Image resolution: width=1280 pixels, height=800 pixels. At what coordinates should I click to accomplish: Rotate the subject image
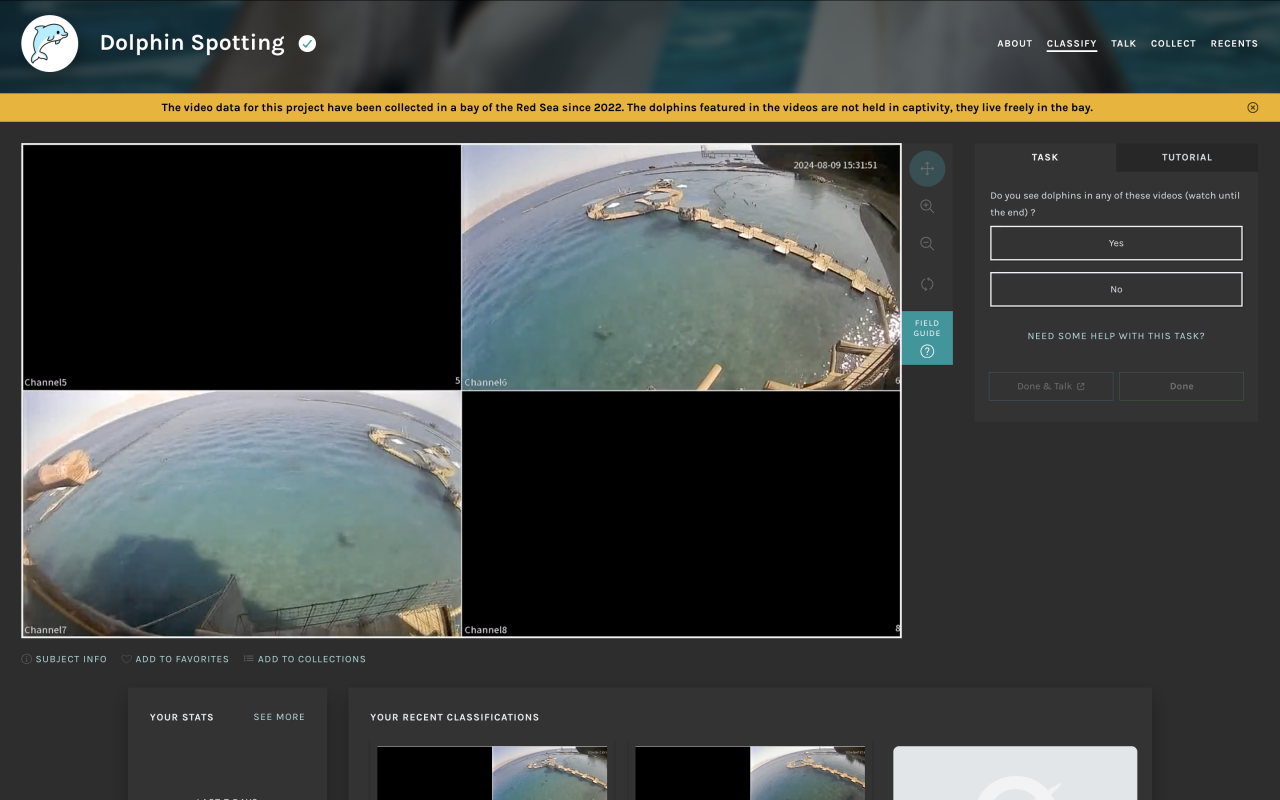(x=927, y=284)
